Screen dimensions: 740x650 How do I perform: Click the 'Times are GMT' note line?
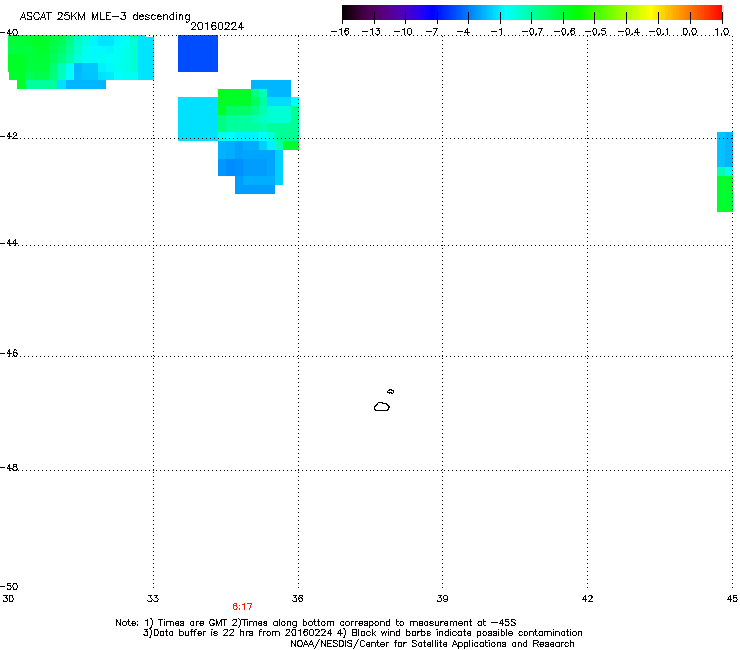[316, 623]
